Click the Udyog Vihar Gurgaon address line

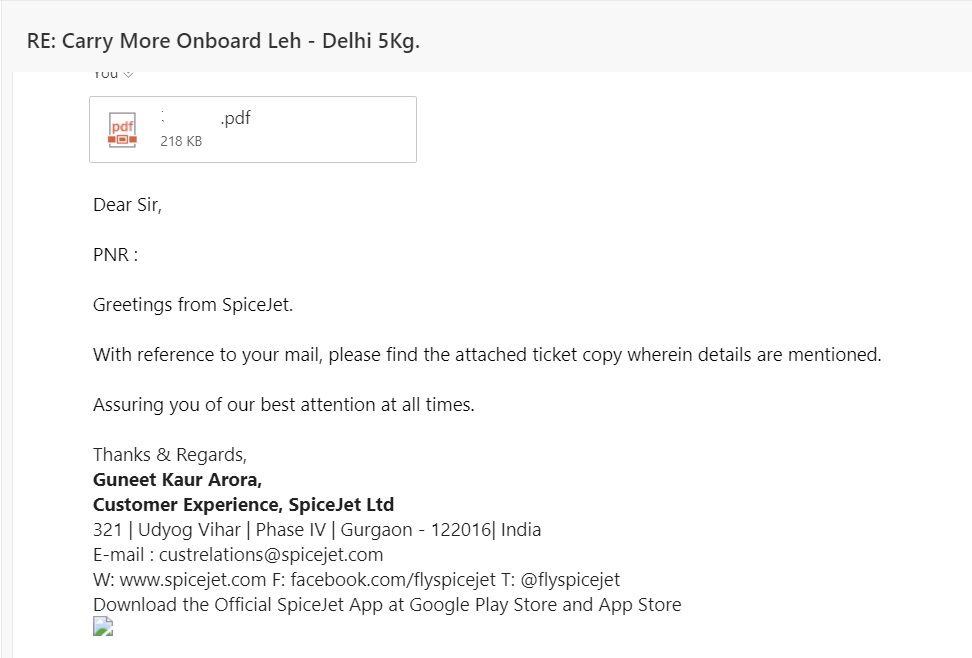317,530
